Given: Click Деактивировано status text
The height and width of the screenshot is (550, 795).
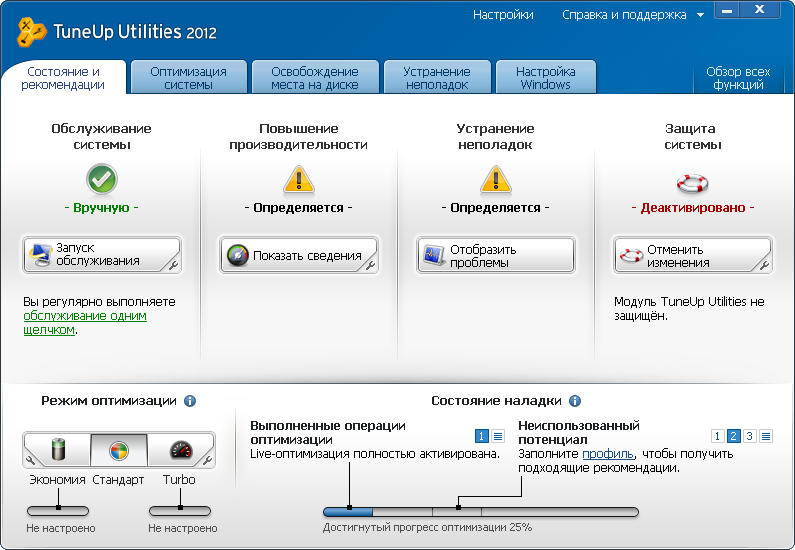Looking at the screenshot, I should [x=693, y=208].
